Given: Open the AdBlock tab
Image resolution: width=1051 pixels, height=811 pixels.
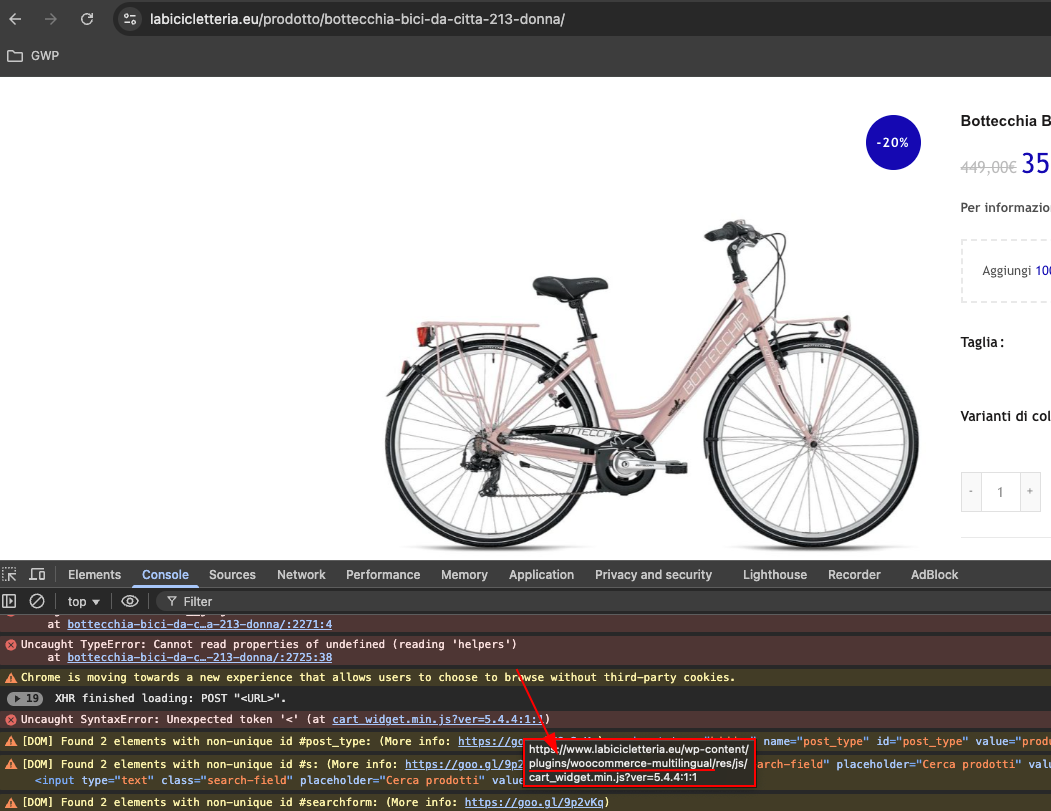Looking at the screenshot, I should pos(934,574).
